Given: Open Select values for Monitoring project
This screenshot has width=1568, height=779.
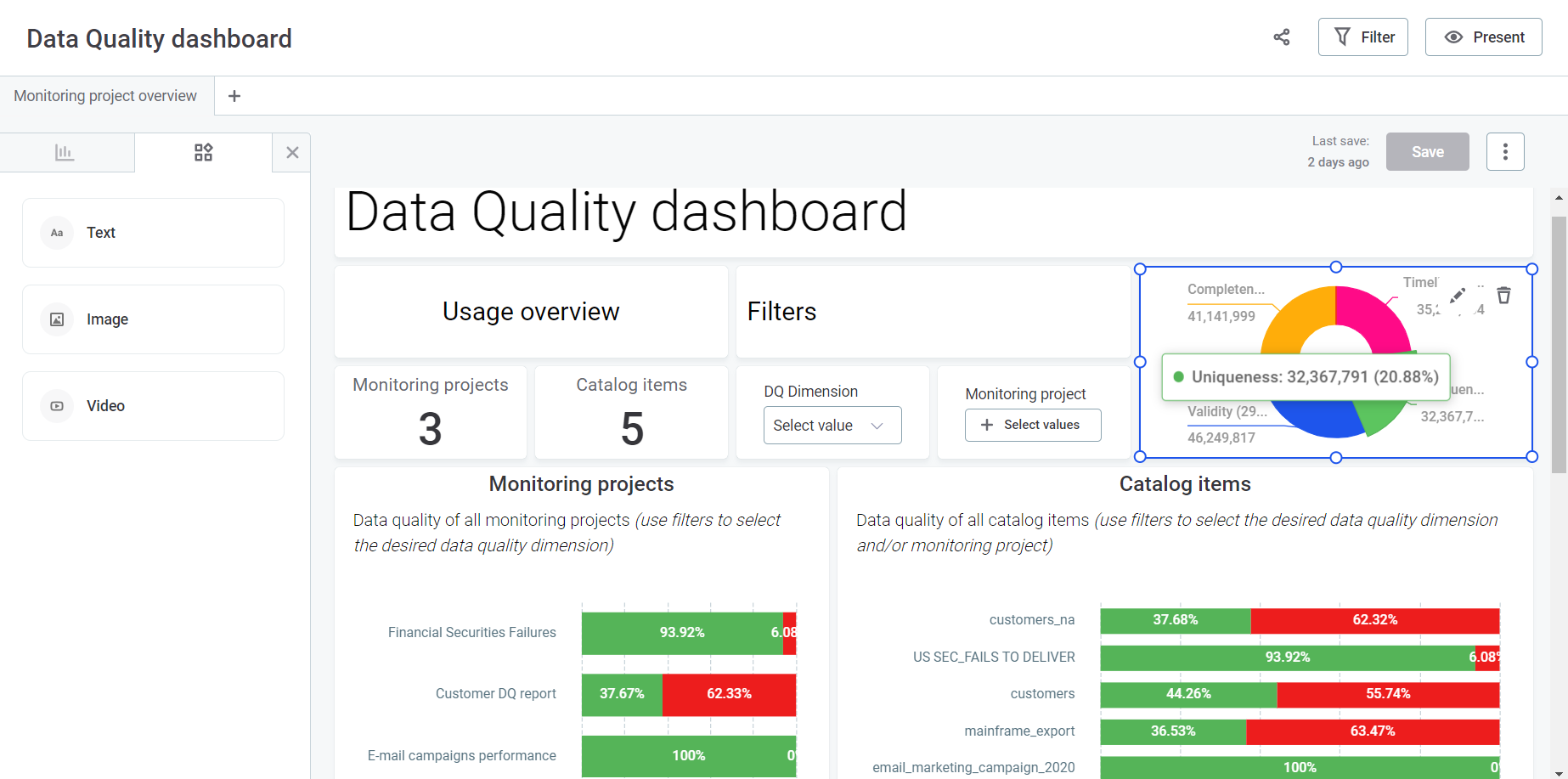Looking at the screenshot, I should [1033, 425].
